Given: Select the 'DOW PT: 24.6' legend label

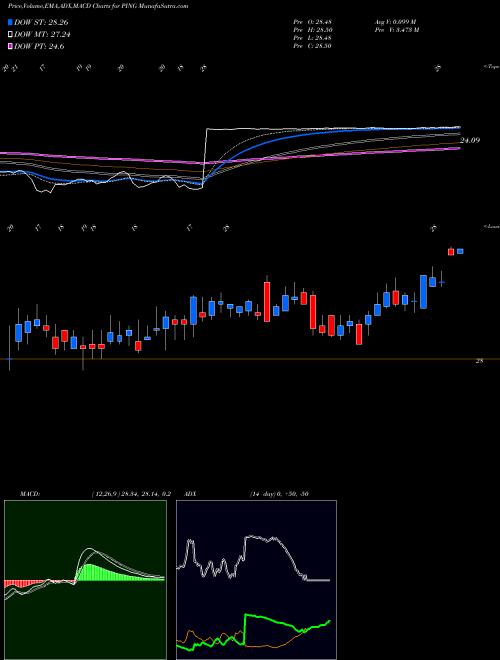Looking at the screenshot, I should [39, 46].
